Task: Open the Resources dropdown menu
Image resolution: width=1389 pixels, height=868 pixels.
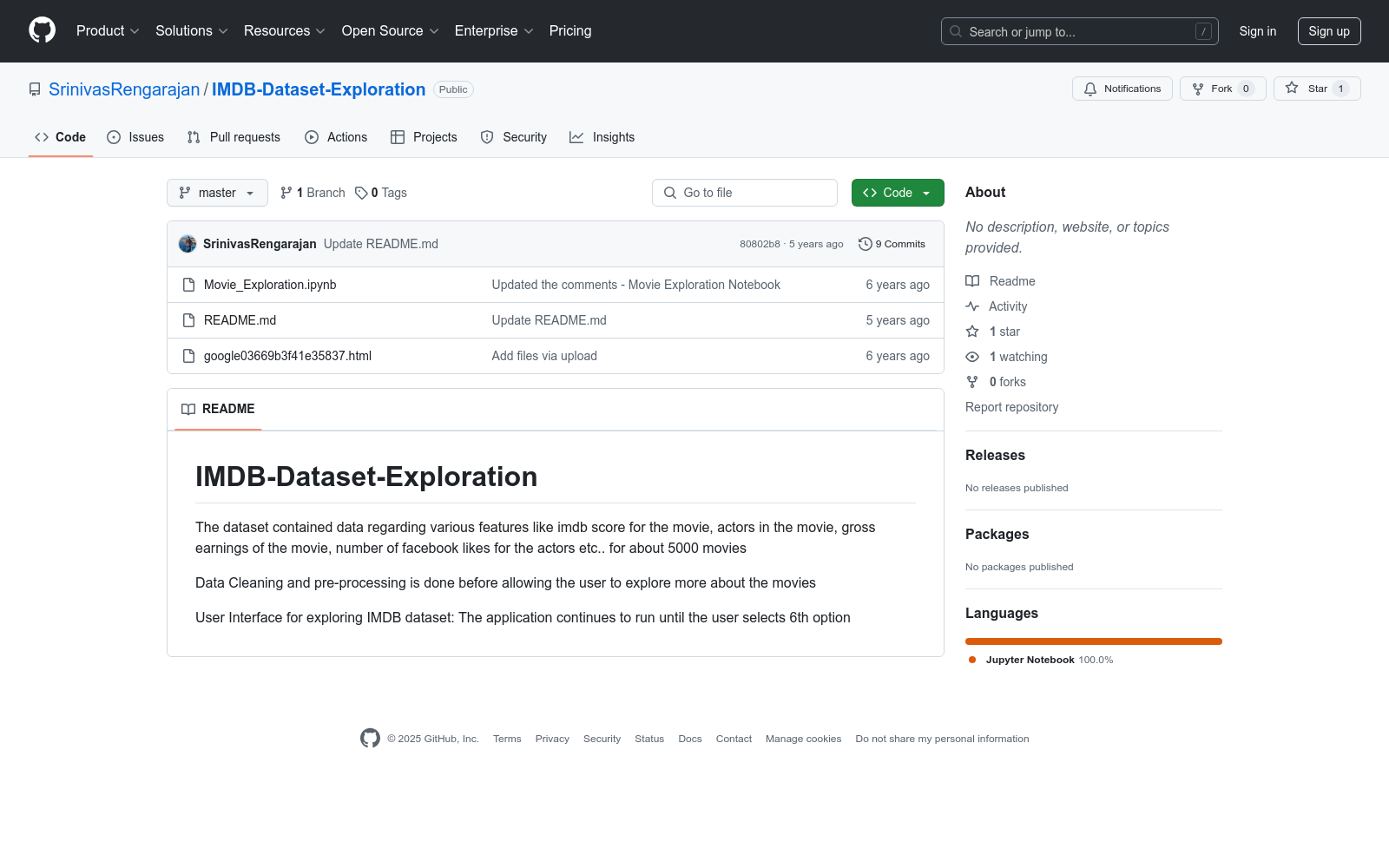Action: pos(285,30)
